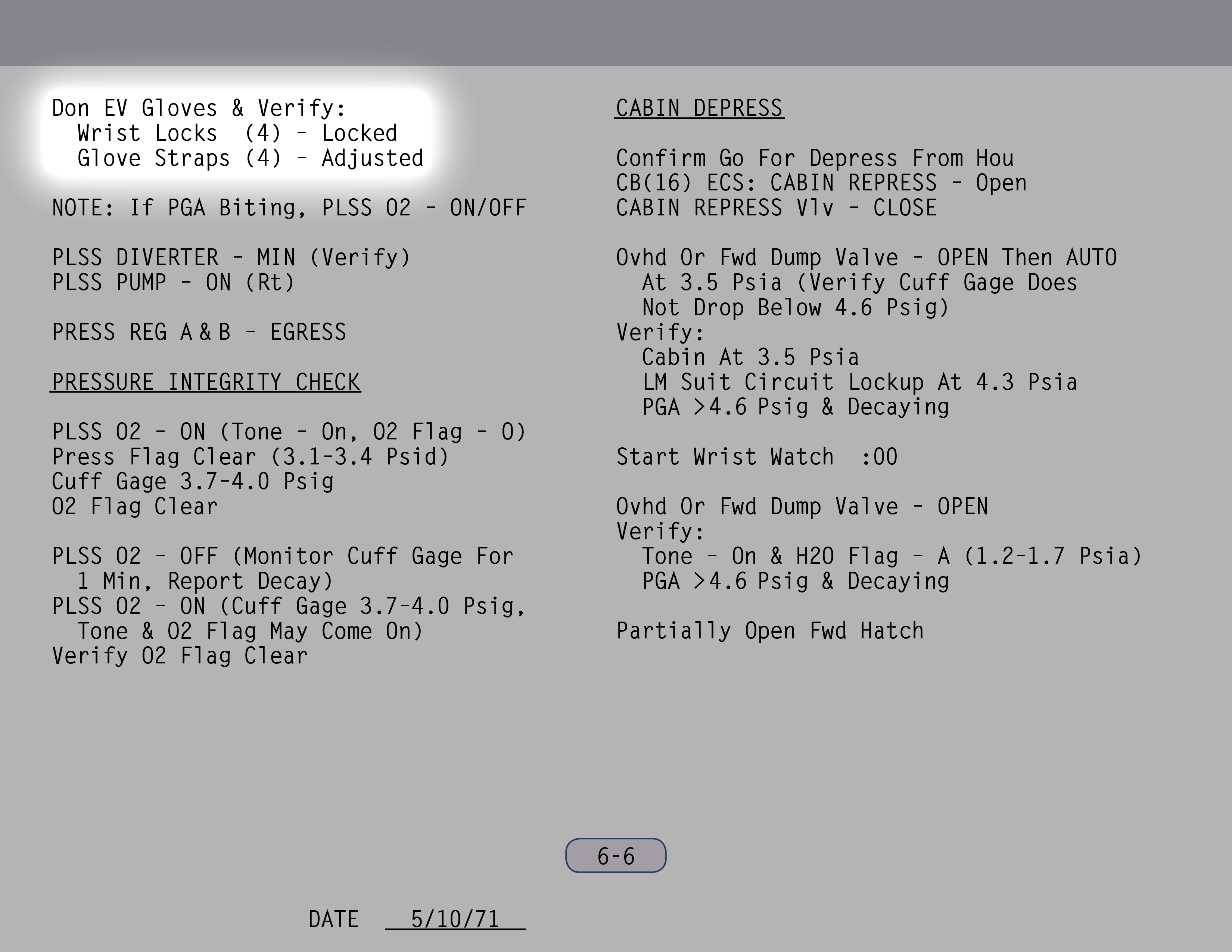Click CABIN REPRESS Vlv - CLOSE step
Image resolution: width=1232 pixels, height=952 pixels.
pyautogui.click(x=776, y=208)
